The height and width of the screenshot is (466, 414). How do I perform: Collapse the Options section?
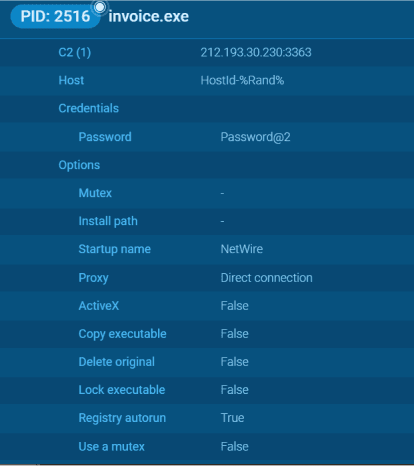tap(79, 165)
